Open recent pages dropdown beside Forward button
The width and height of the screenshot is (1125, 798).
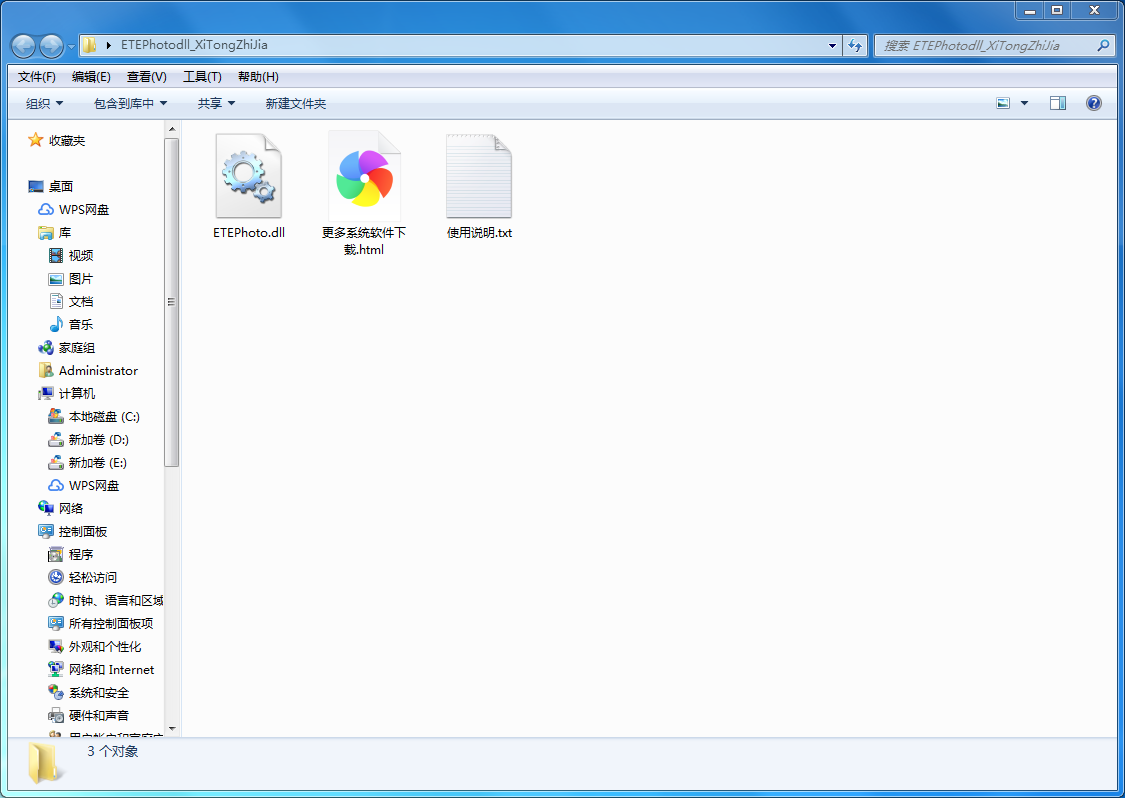point(71,47)
